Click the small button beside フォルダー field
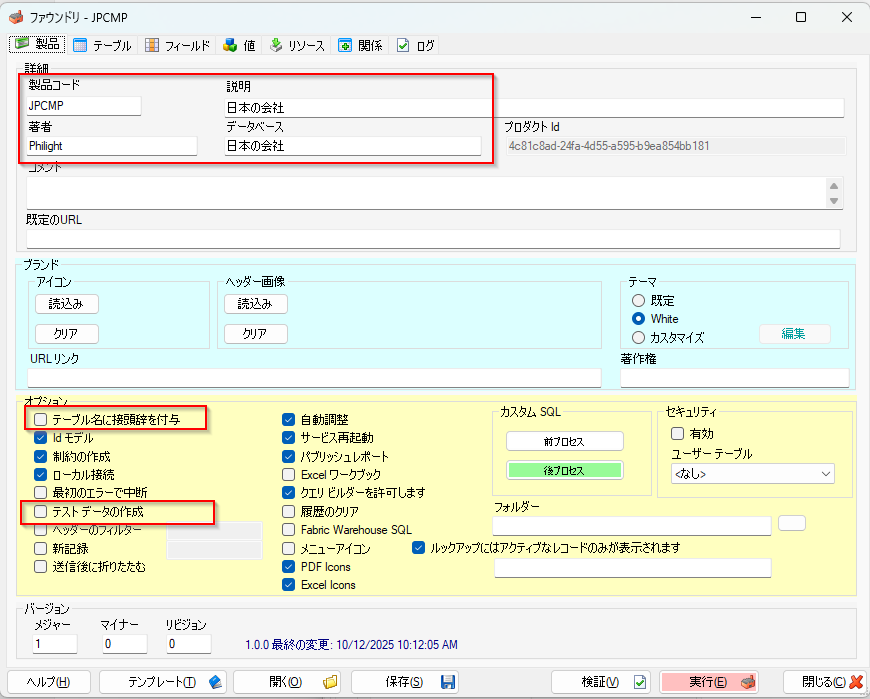This screenshot has height=699, width=870. [792, 523]
